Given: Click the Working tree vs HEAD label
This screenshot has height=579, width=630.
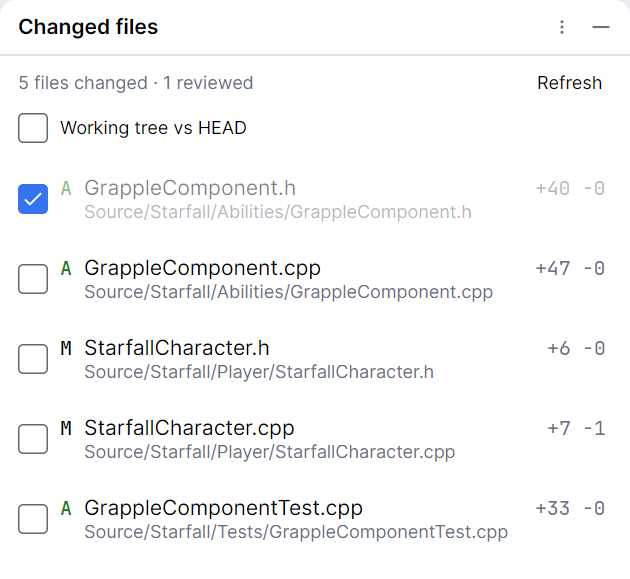Looking at the screenshot, I should (x=153, y=128).
